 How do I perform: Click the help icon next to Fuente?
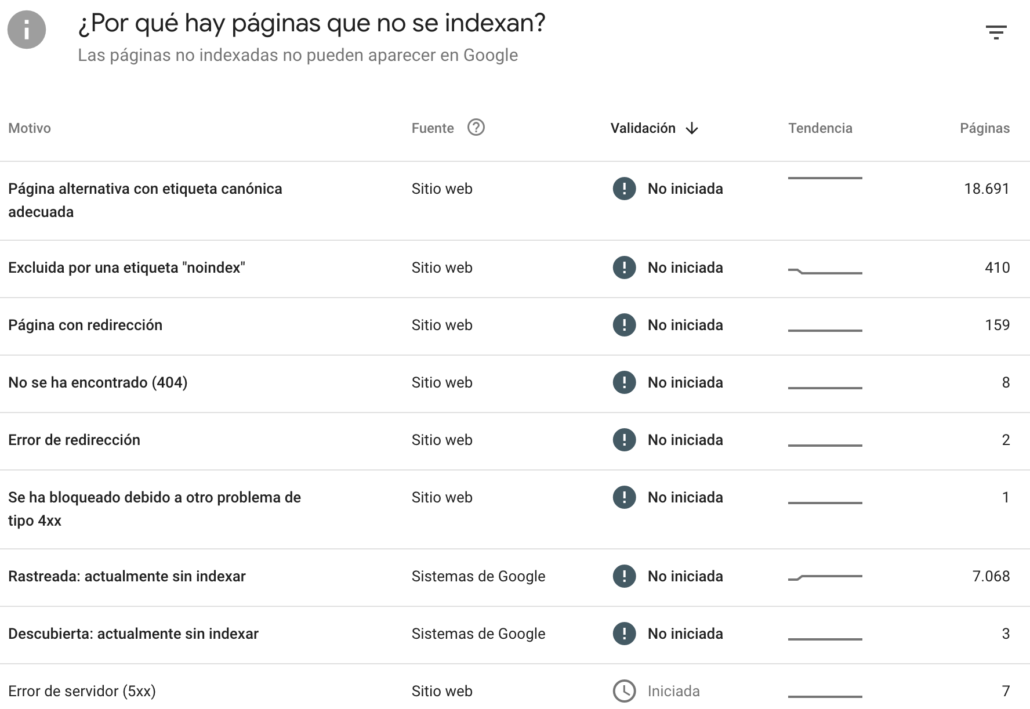(x=476, y=128)
